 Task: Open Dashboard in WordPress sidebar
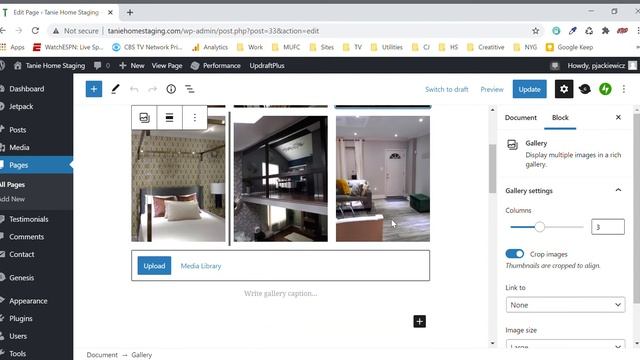click(x=27, y=89)
